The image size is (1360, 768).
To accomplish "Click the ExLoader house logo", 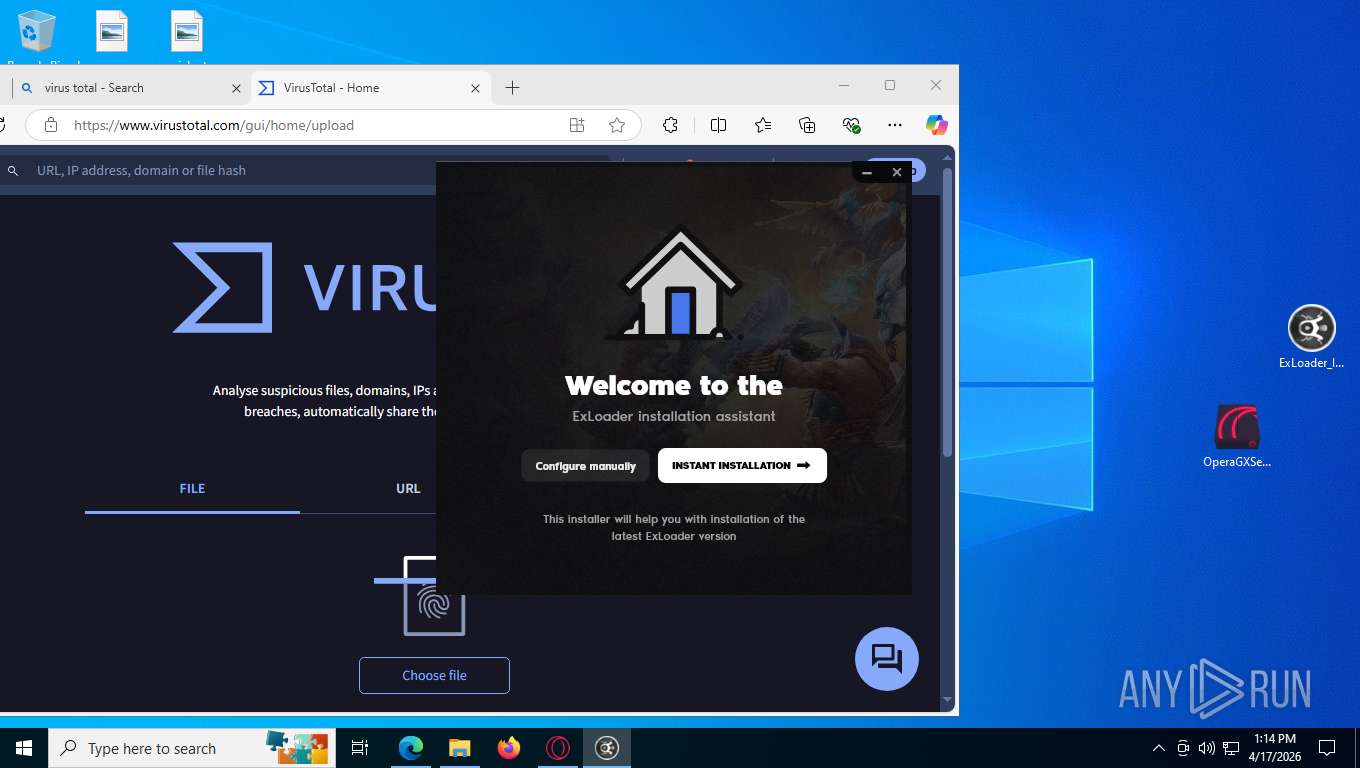I will pyautogui.click(x=679, y=284).
